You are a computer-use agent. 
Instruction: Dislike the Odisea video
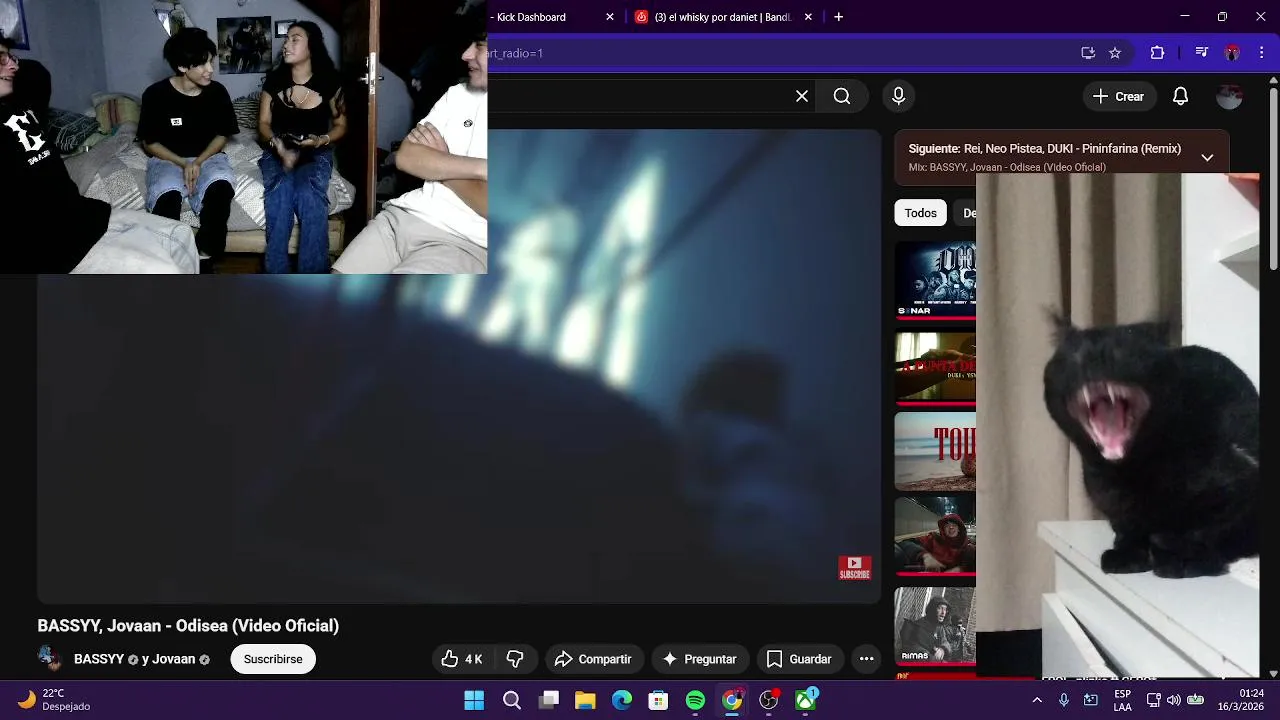[515, 659]
